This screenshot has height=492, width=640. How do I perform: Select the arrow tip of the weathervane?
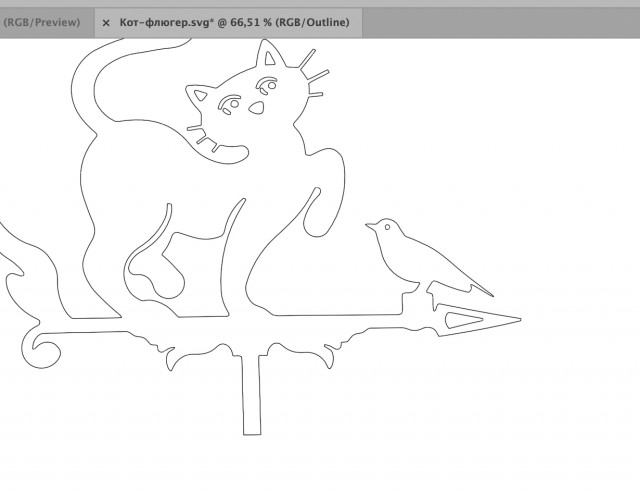[x=515, y=320]
